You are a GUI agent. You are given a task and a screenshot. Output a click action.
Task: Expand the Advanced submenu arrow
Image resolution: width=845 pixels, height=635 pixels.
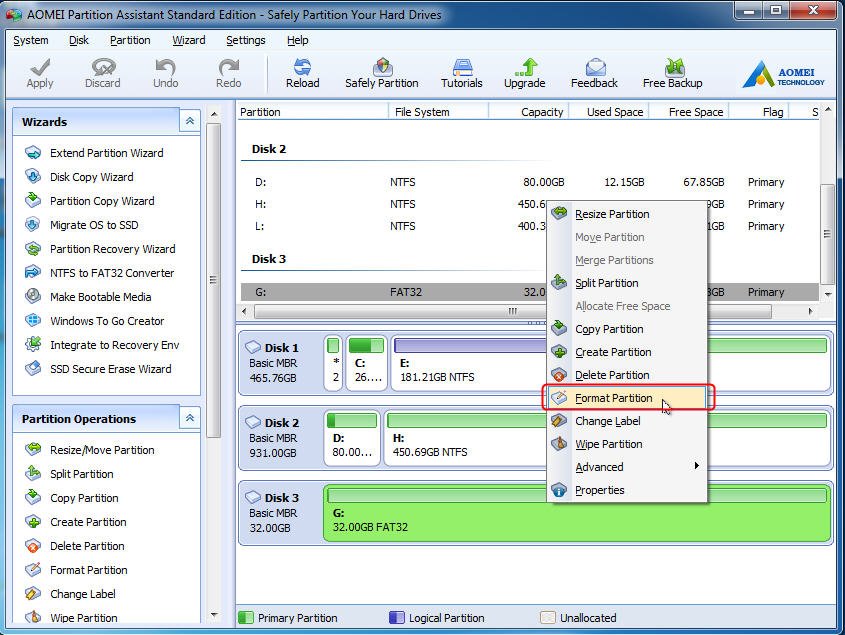tap(697, 465)
